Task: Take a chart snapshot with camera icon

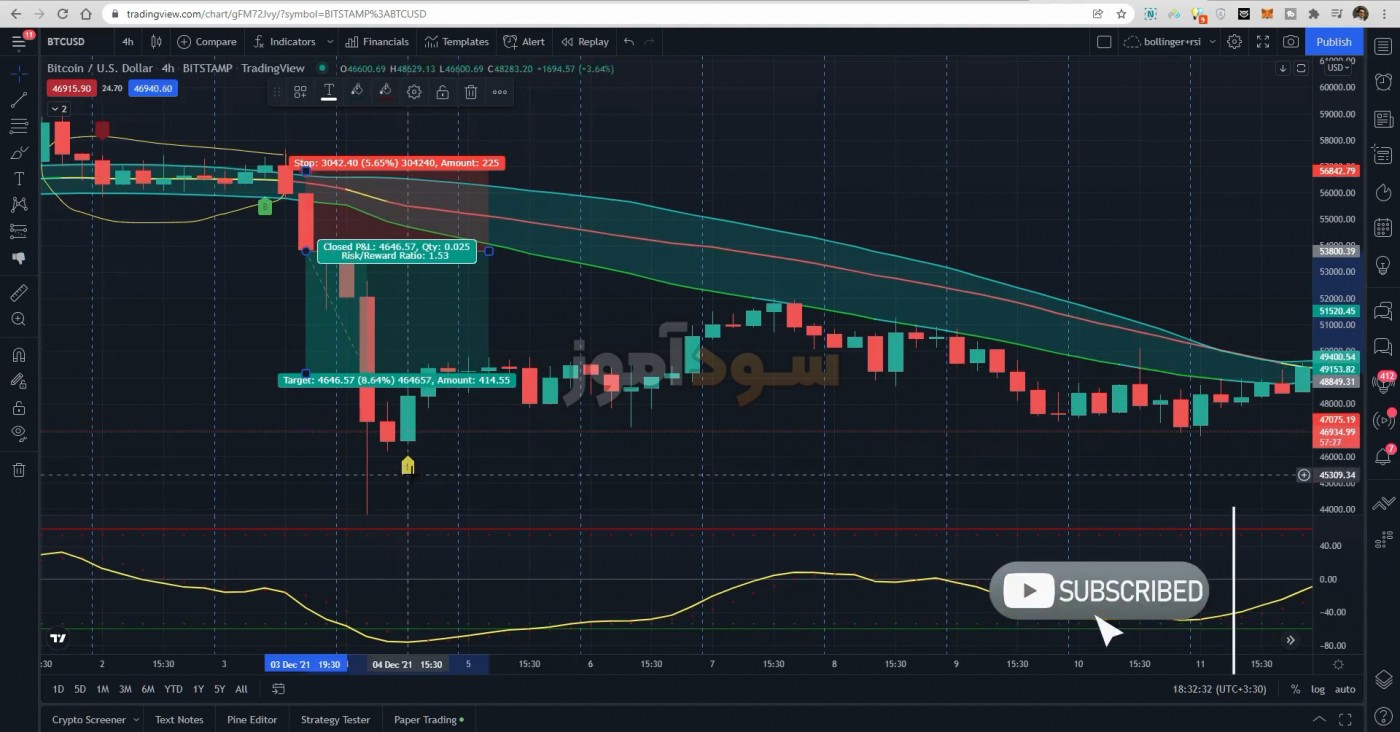Action: (x=1291, y=42)
